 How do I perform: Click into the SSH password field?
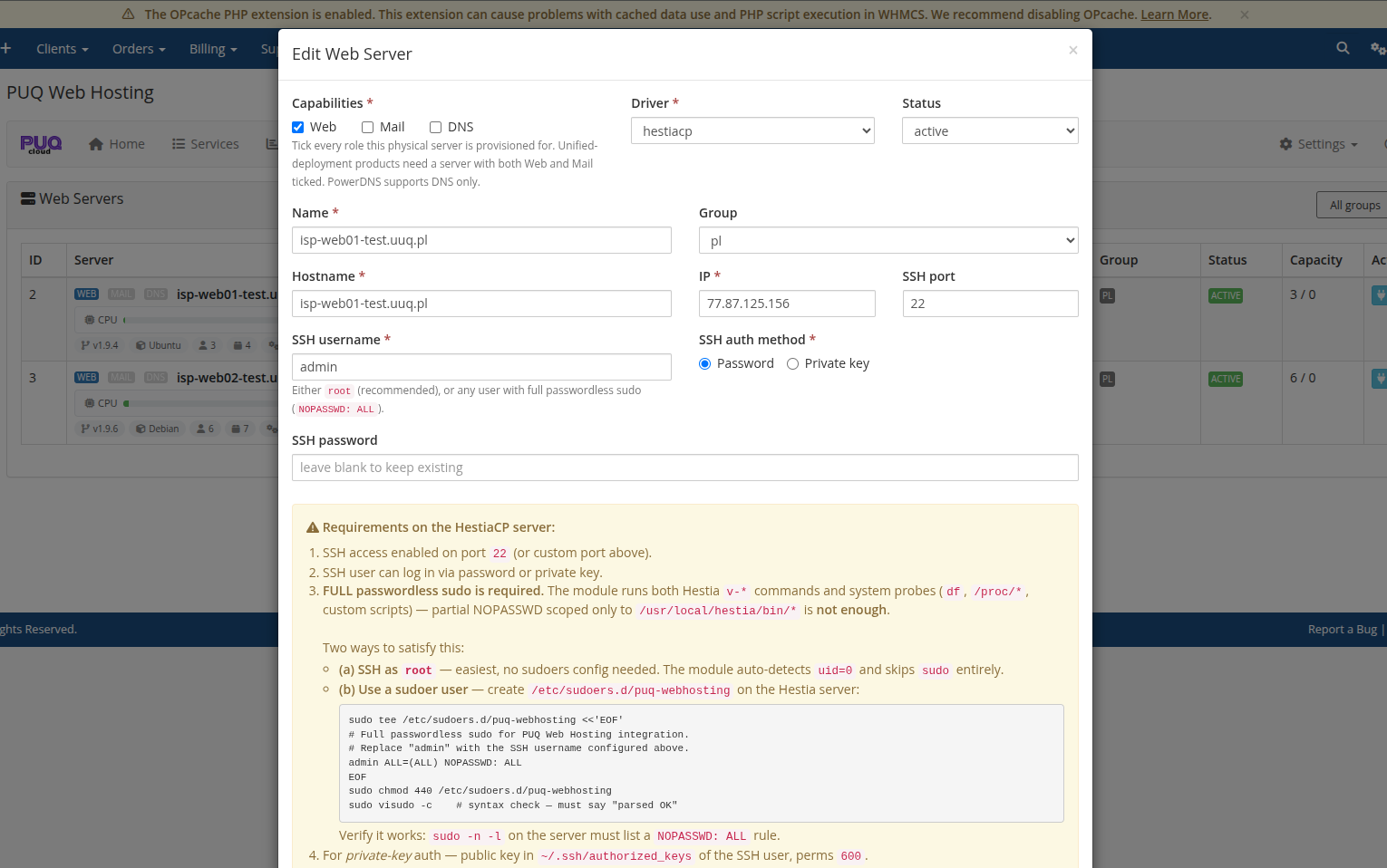pos(685,468)
